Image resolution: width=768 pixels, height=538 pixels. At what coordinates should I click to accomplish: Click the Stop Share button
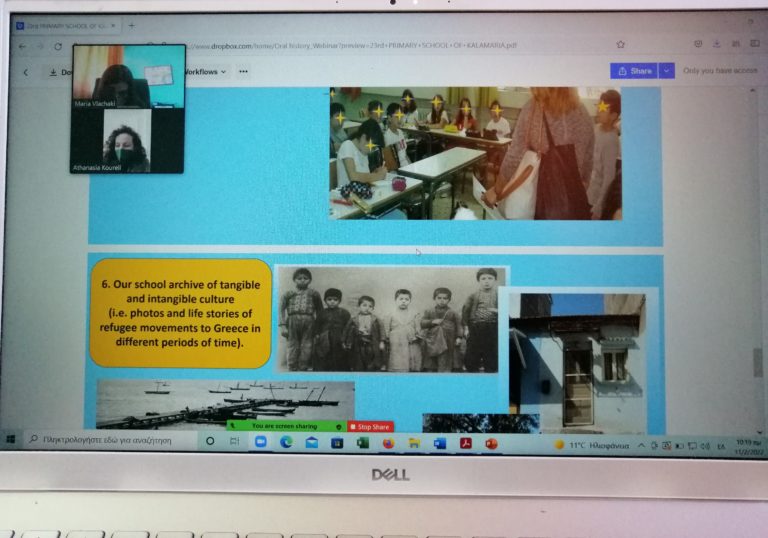tap(370, 427)
